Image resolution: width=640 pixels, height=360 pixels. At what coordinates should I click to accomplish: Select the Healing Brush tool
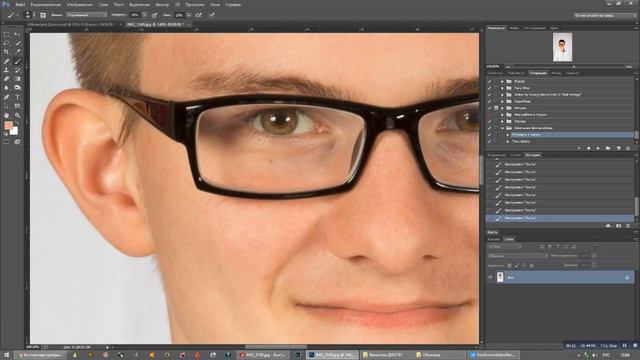[x=7, y=61]
